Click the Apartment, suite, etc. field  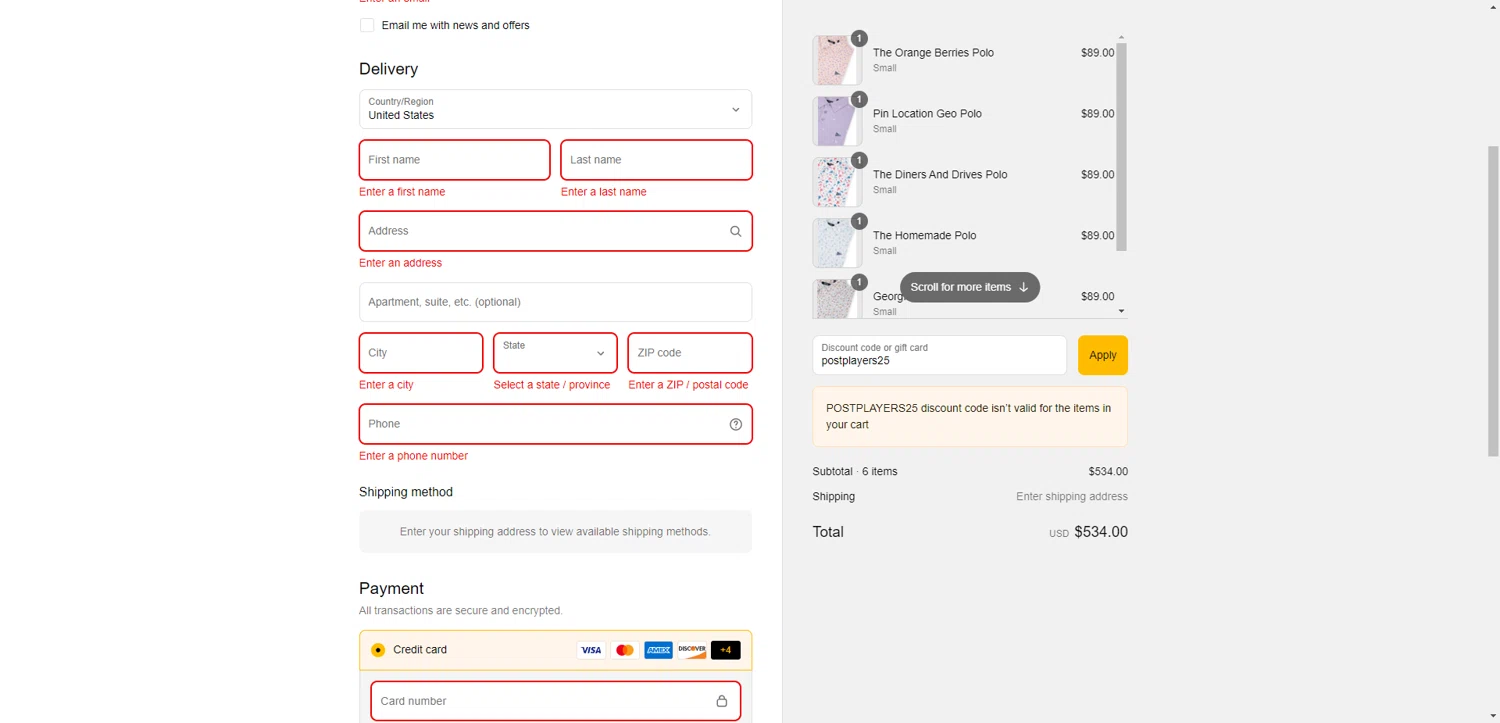click(555, 302)
